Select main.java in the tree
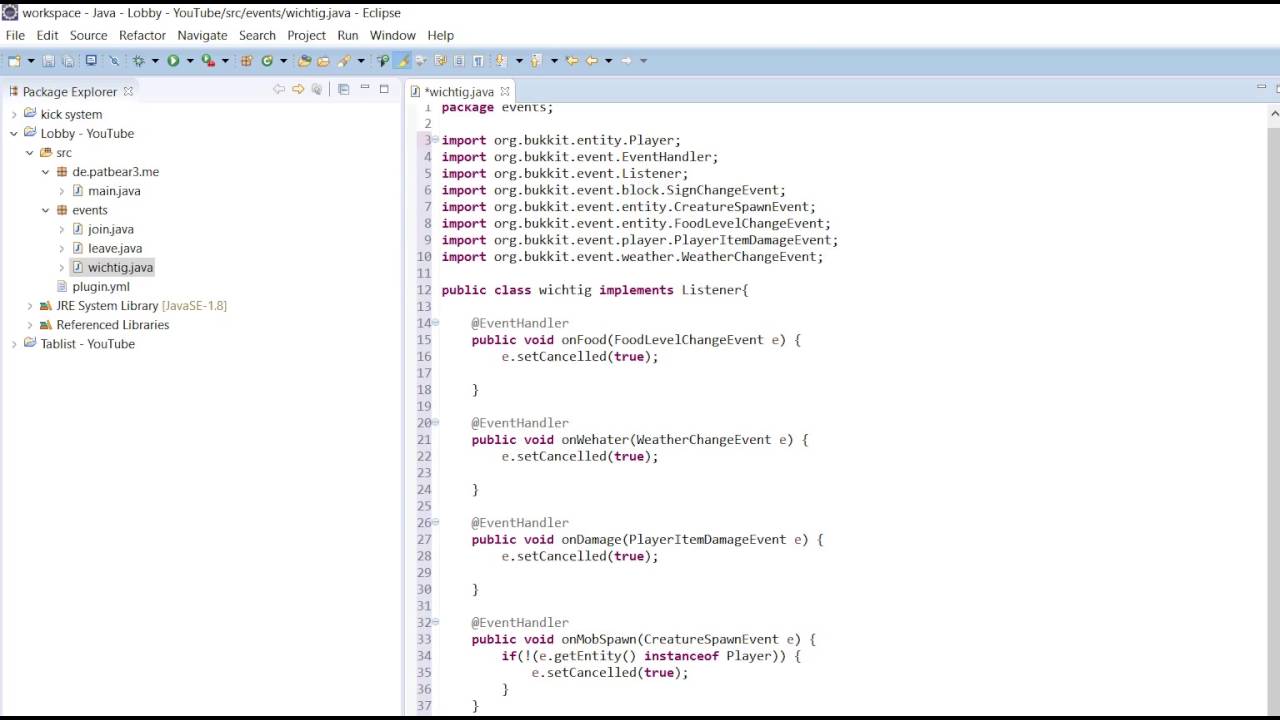This screenshot has height=720, width=1280. point(114,191)
